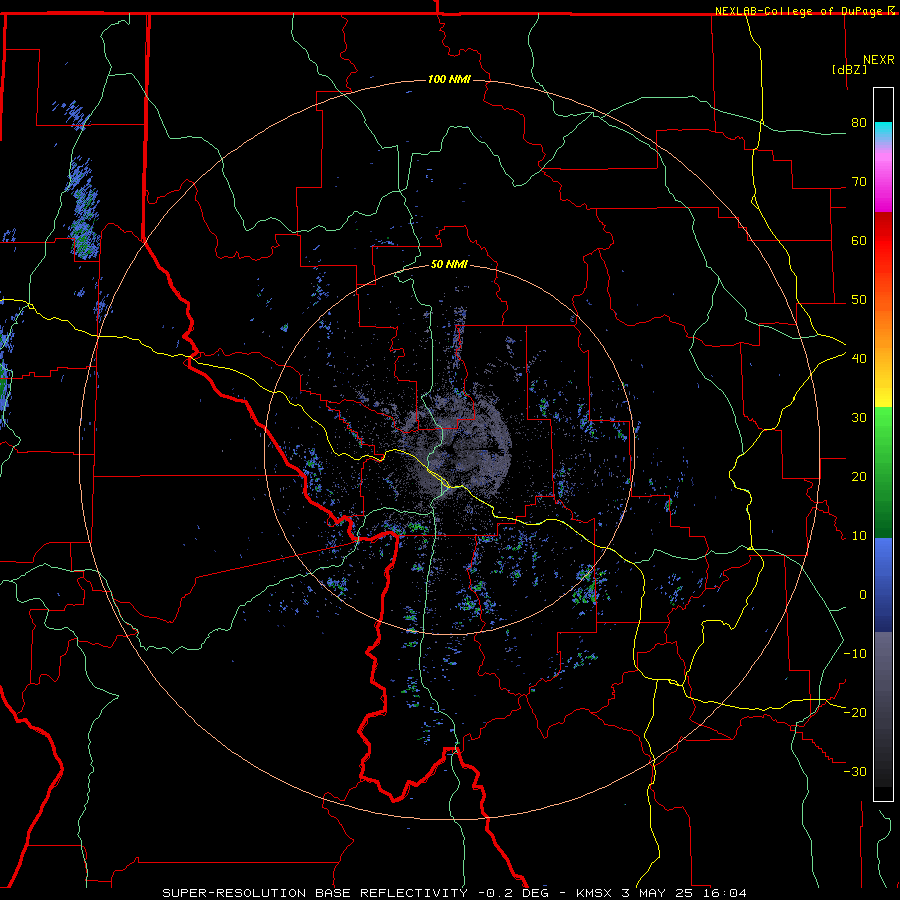Click the 3 MAY 25 date text
This screenshot has width=900, height=900.
click(657, 893)
